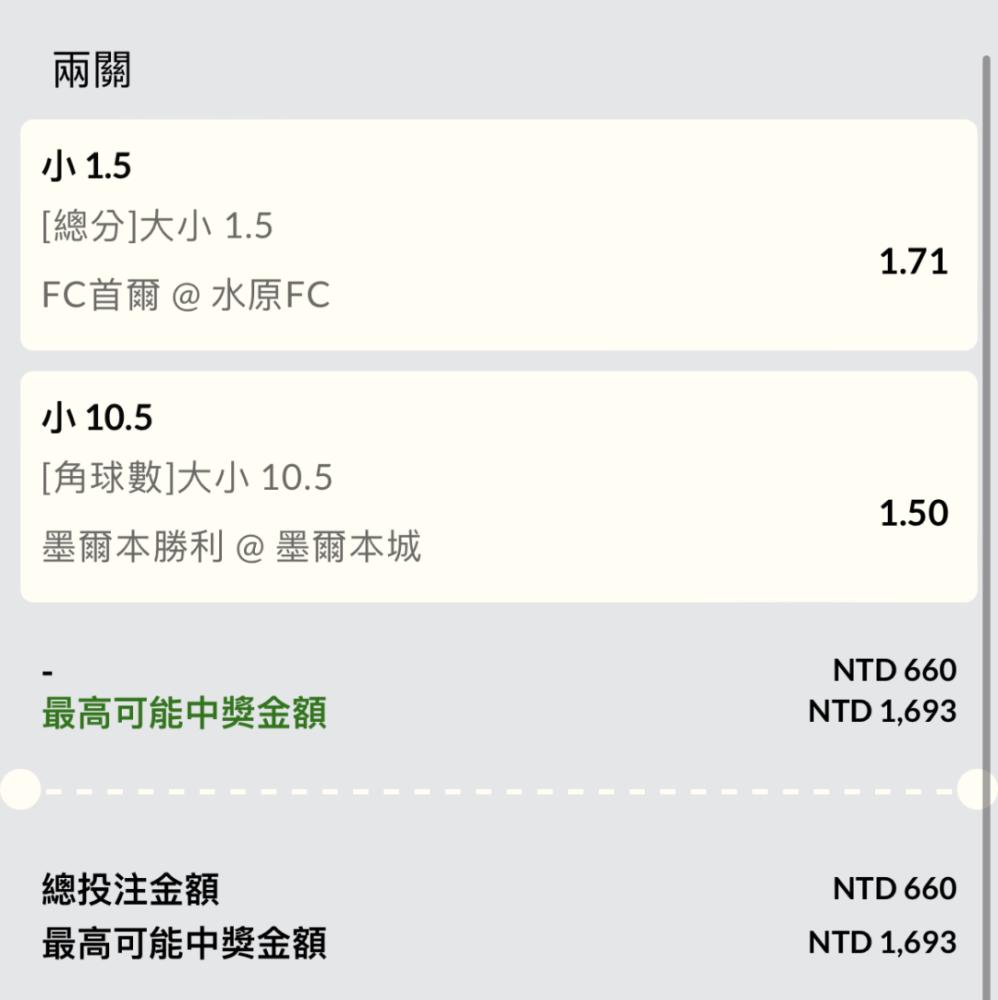Open the 墨爾本勝利 @ 墨爾本城 match
Screen dimensions: 998x1000
[231, 547]
